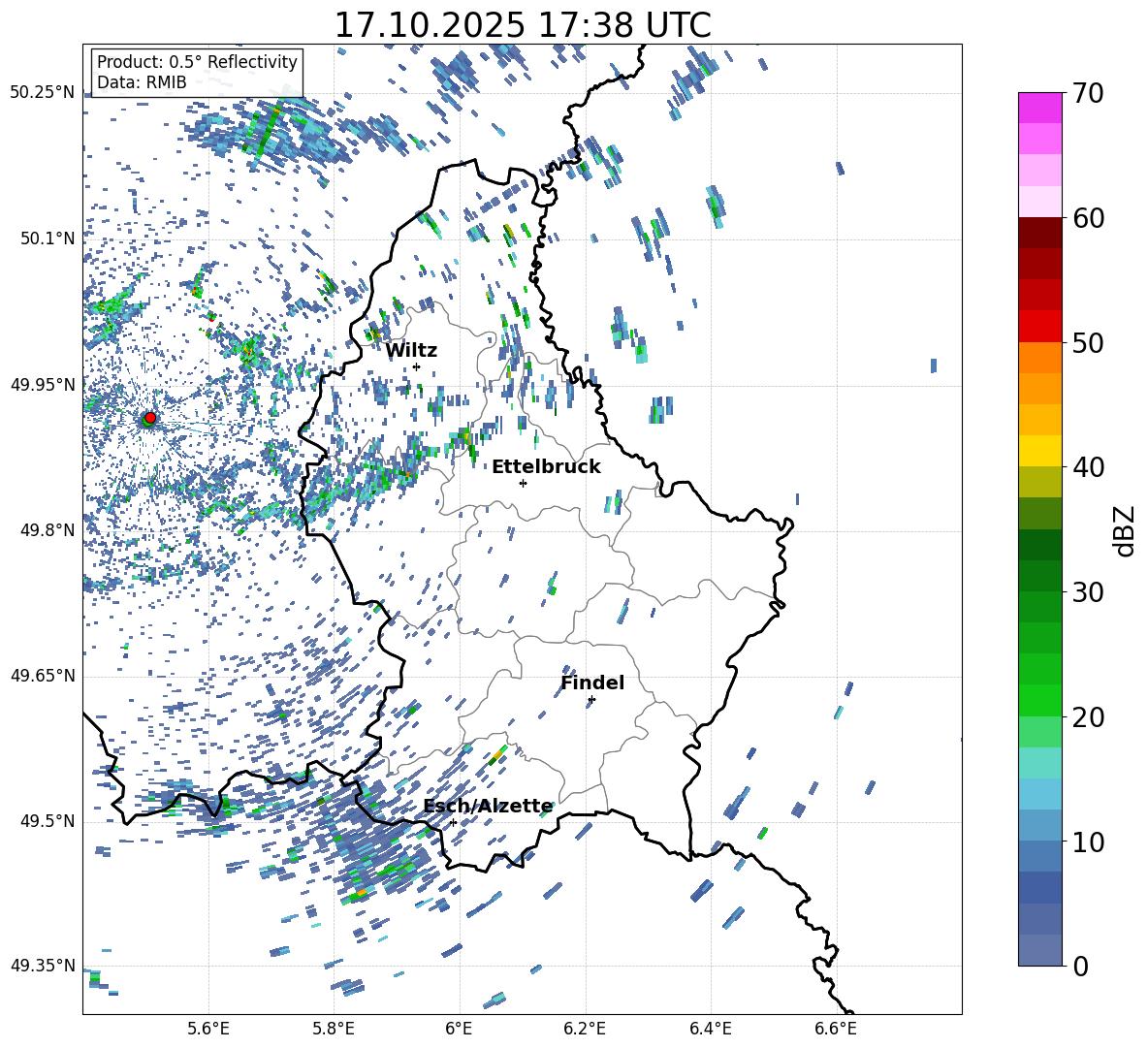Pick the bright green colorbar swatch above 20
The height and width of the screenshot is (1048, 1148).
tap(1040, 700)
